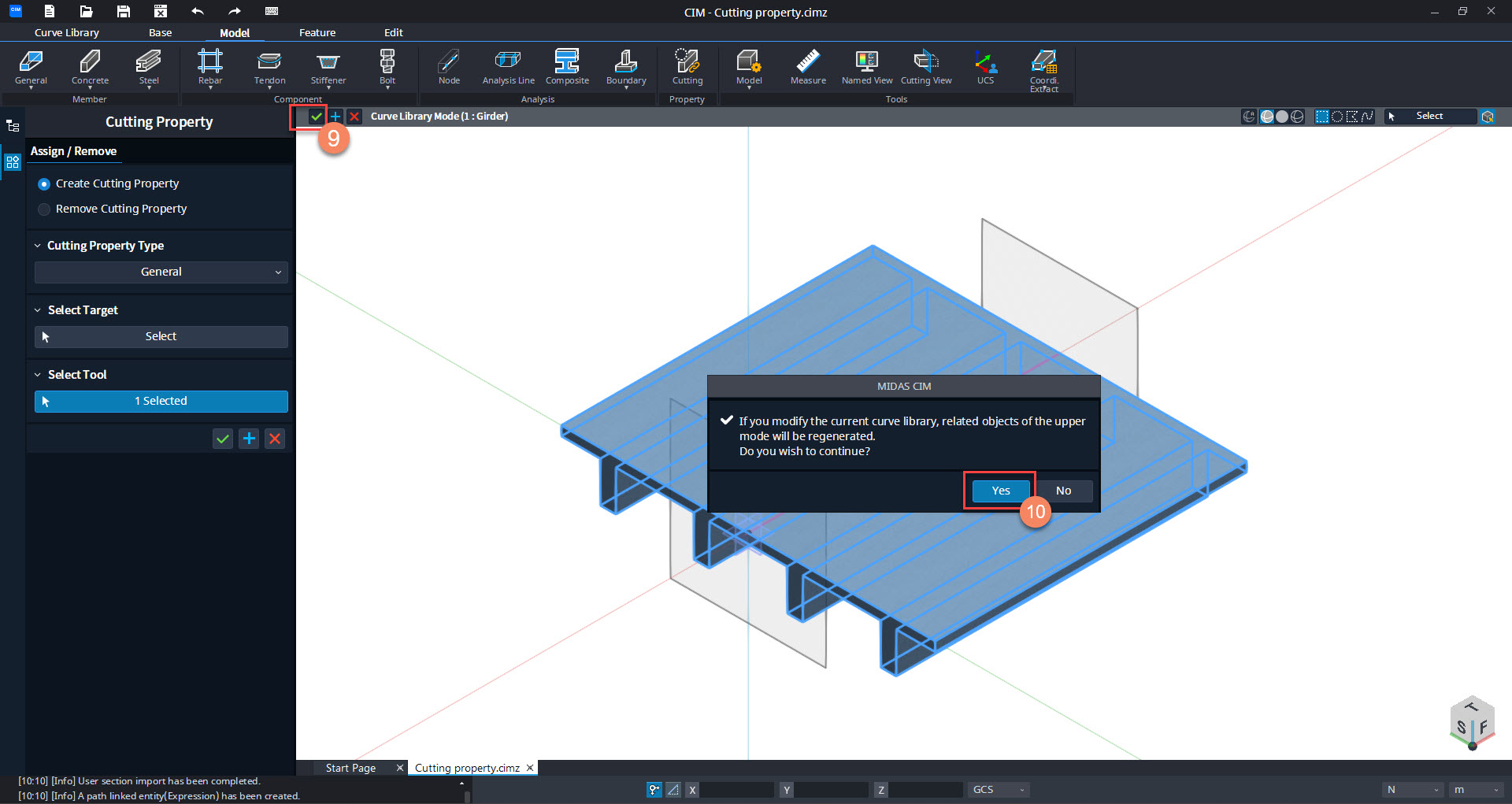
Task: Choose the Stiffener component tool
Action: pos(328,68)
